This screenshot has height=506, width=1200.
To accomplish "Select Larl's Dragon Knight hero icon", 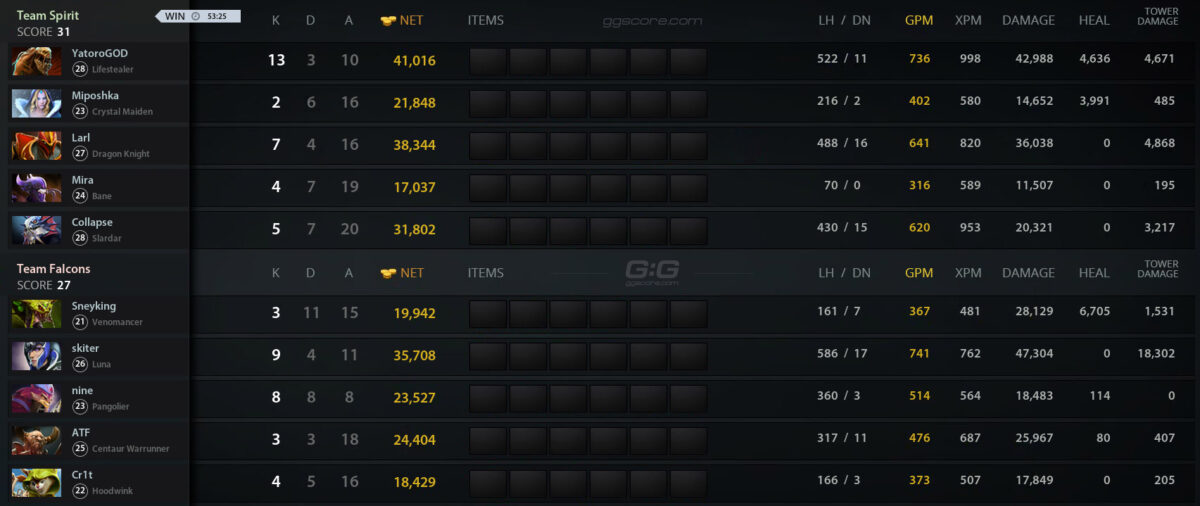I will pyautogui.click(x=37, y=145).
